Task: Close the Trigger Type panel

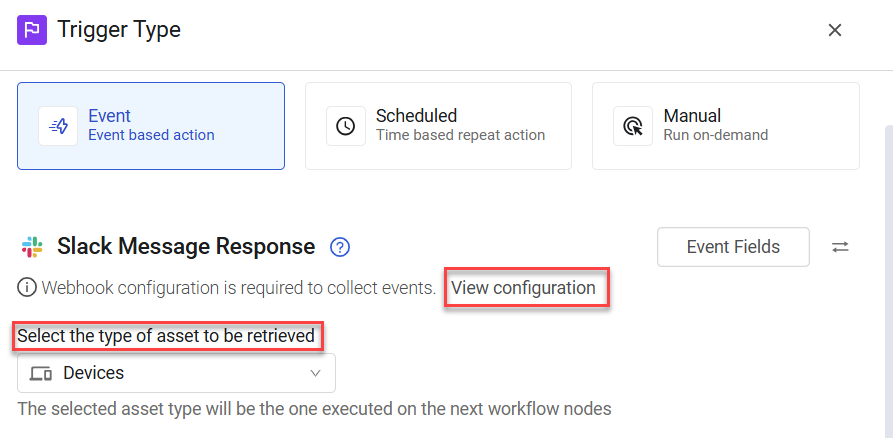Action: click(x=835, y=30)
